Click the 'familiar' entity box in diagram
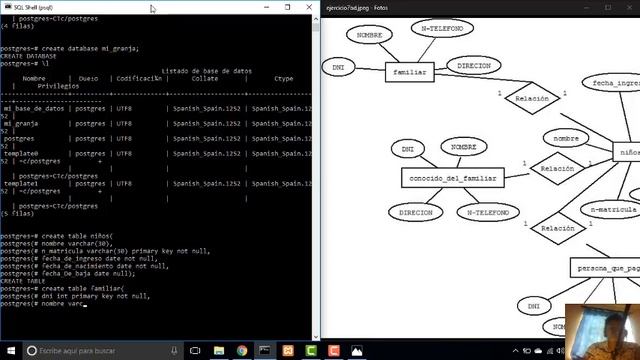640x360 pixels. (x=409, y=72)
